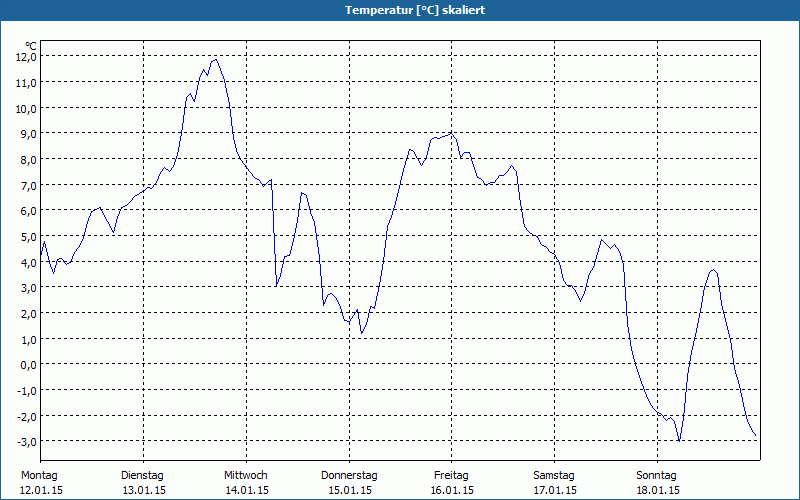Select the '10,0' y-axis label
Image resolution: width=800 pixels, height=500 pixels.
pyautogui.click(x=26, y=108)
